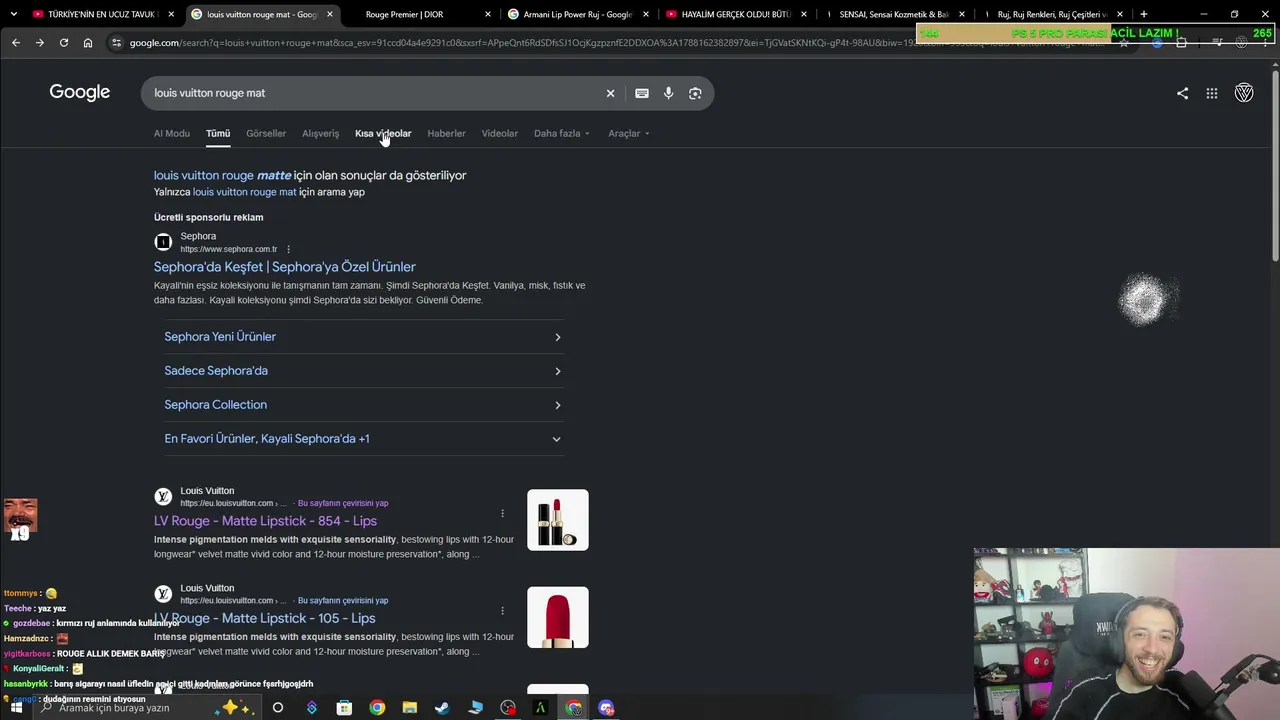Open 'Sadece Sephora'da' sitelink arrow
1280x720 pixels.
tap(557, 371)
